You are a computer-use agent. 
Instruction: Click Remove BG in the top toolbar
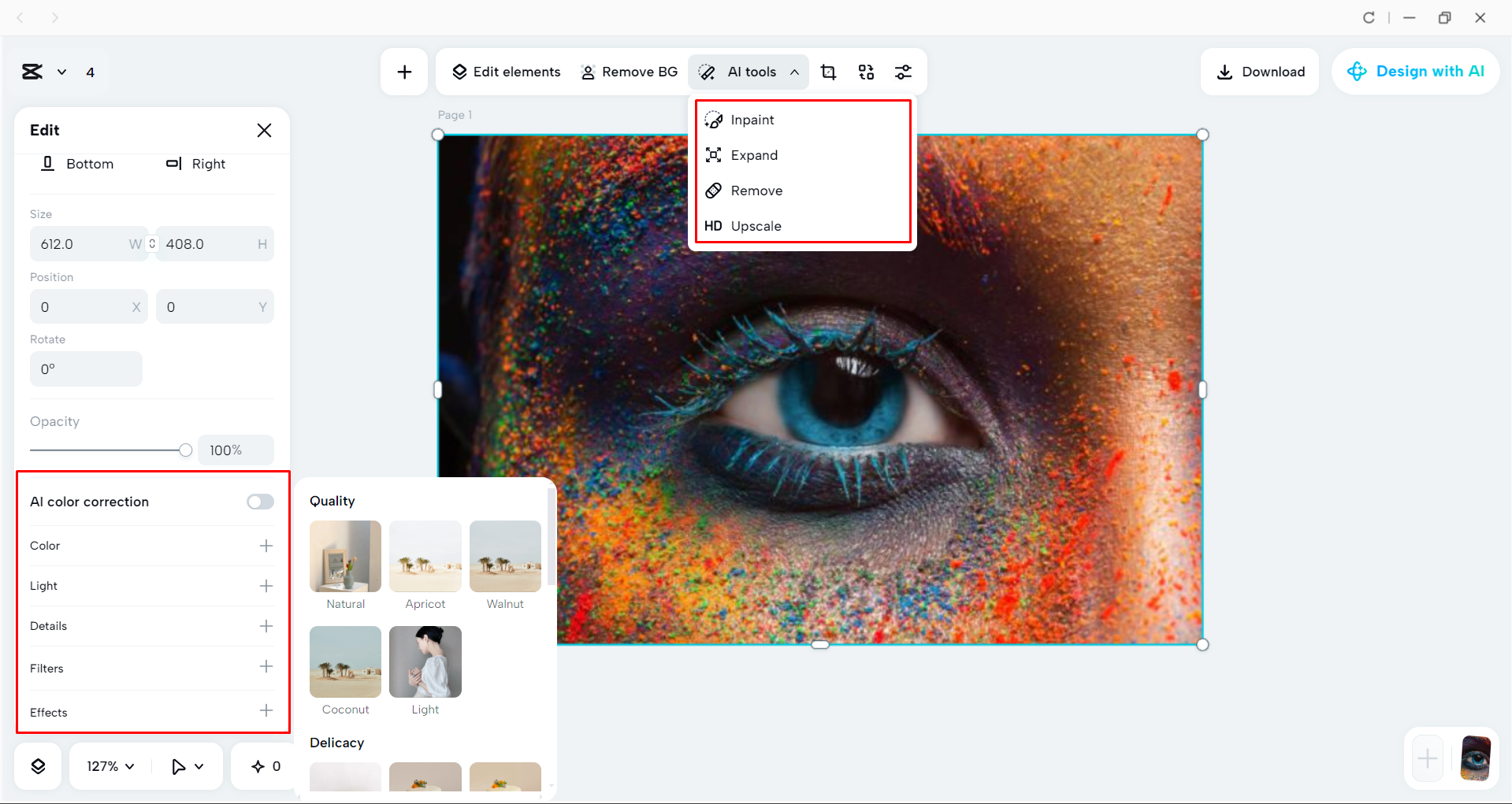coord(630,72)
